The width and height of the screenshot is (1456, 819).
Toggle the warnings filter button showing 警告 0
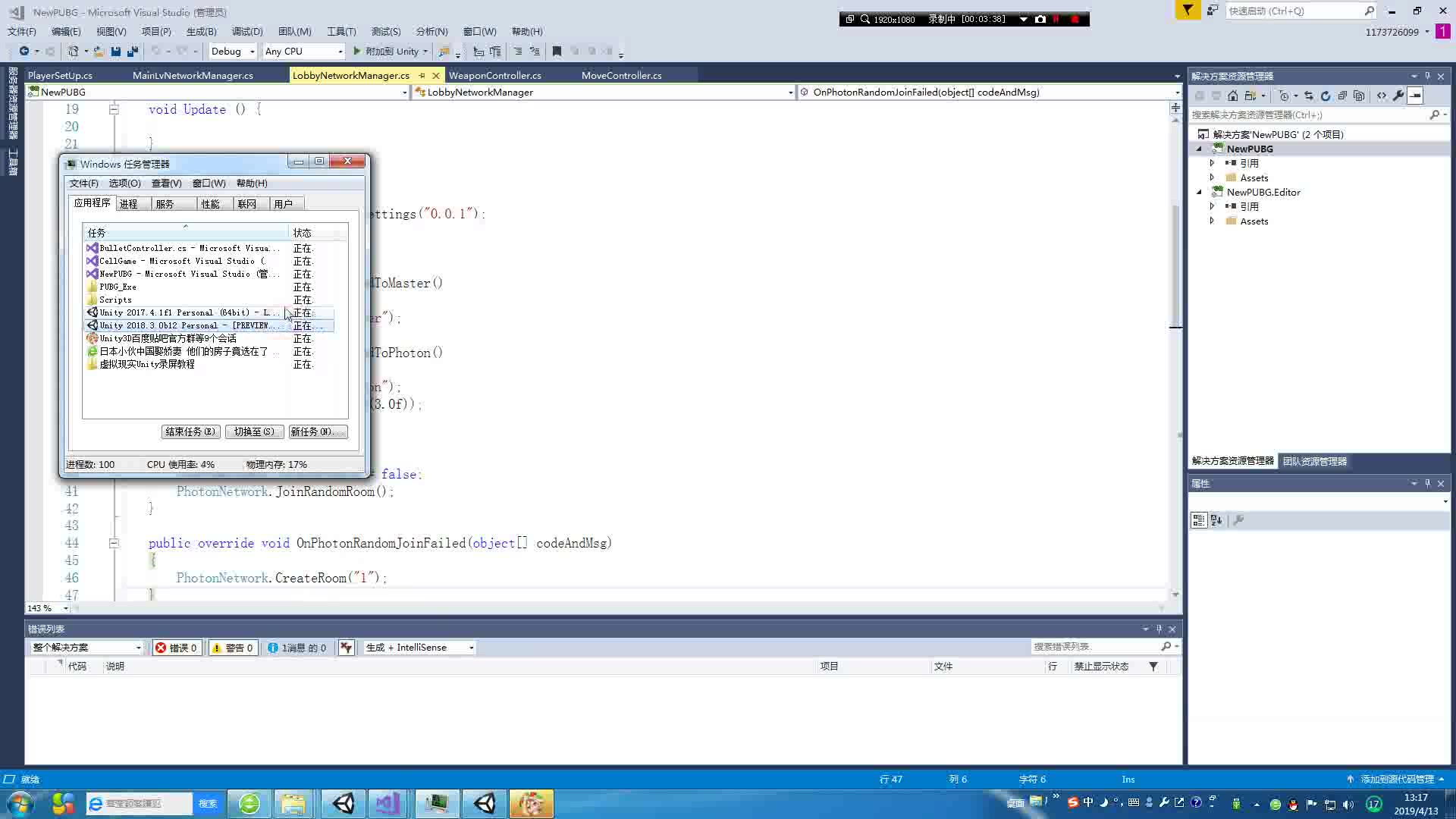(x=233, y=648)
